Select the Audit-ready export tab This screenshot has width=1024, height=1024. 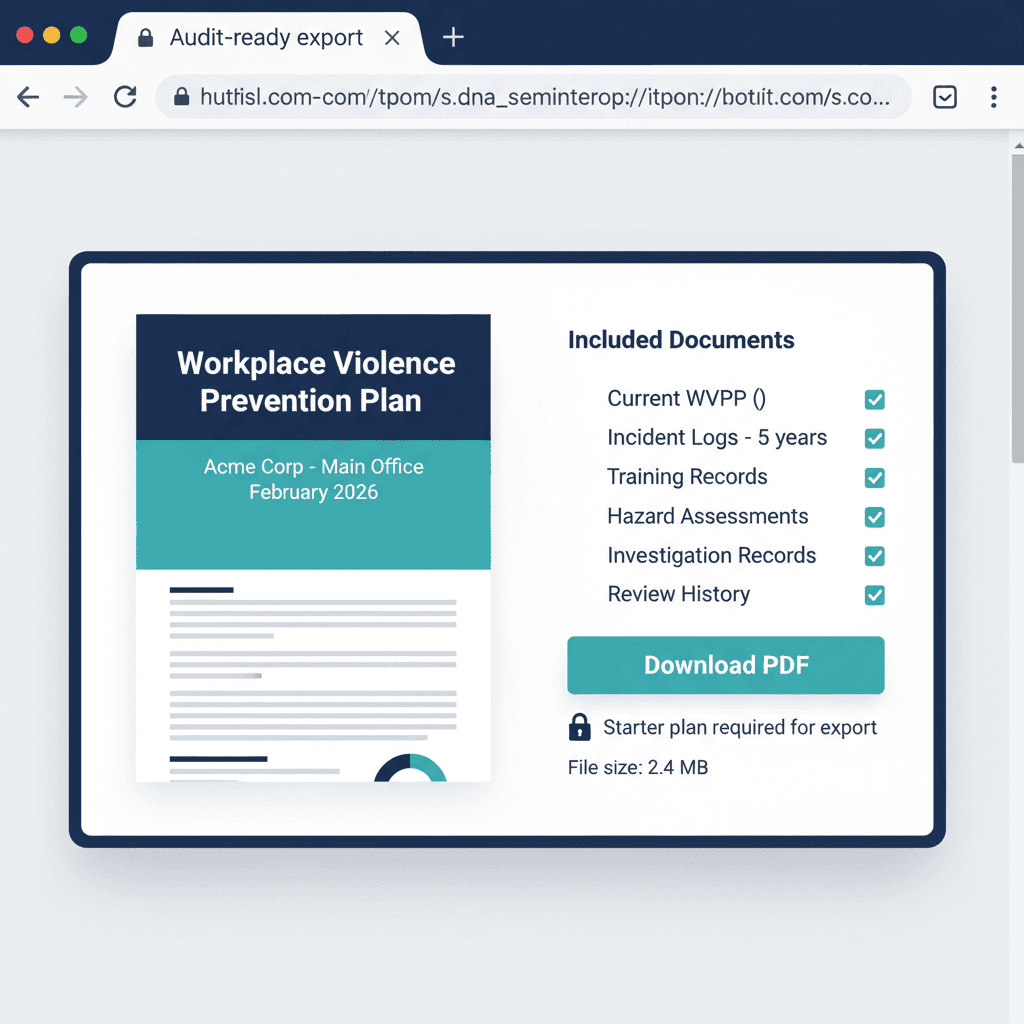pos(265,38)
